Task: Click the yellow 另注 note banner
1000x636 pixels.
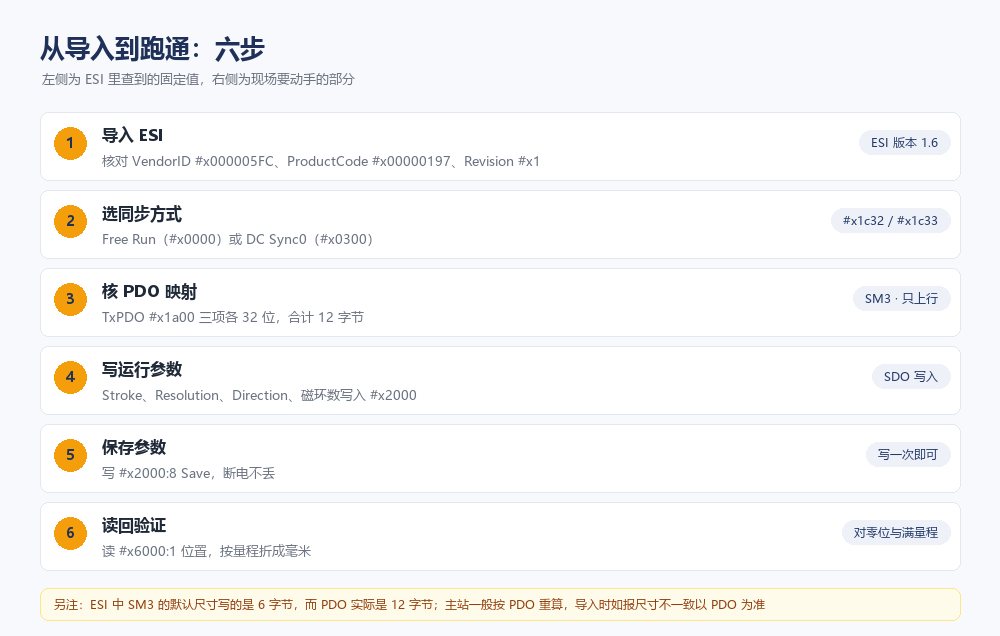Action: pos(500,605)
